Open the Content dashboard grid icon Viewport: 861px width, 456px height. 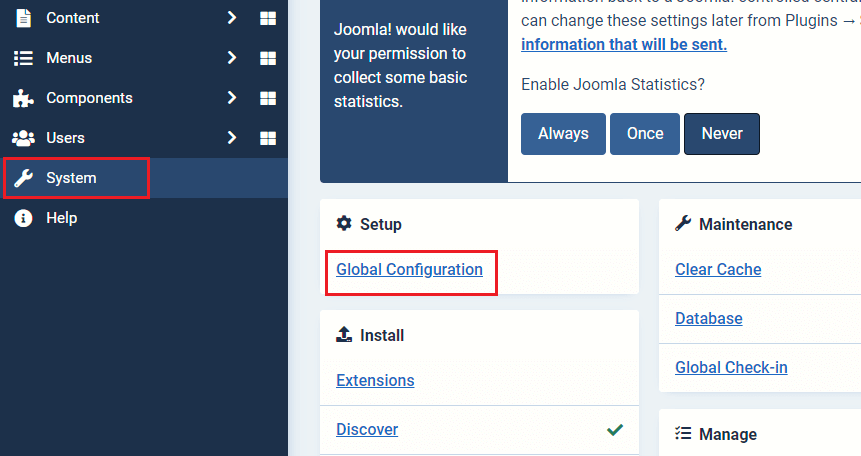[267, 18]
